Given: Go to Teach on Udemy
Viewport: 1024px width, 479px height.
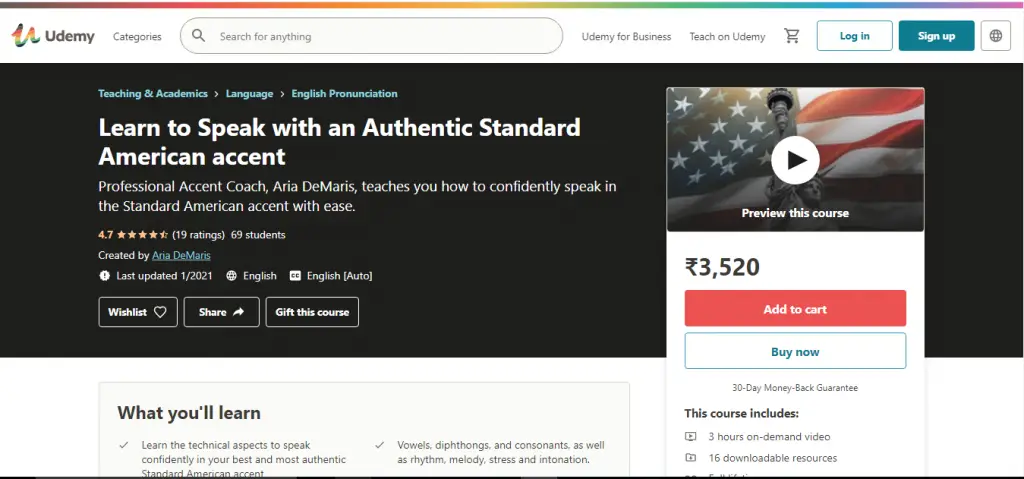Looking at the screenshot, I should click(x=727, y=37).
